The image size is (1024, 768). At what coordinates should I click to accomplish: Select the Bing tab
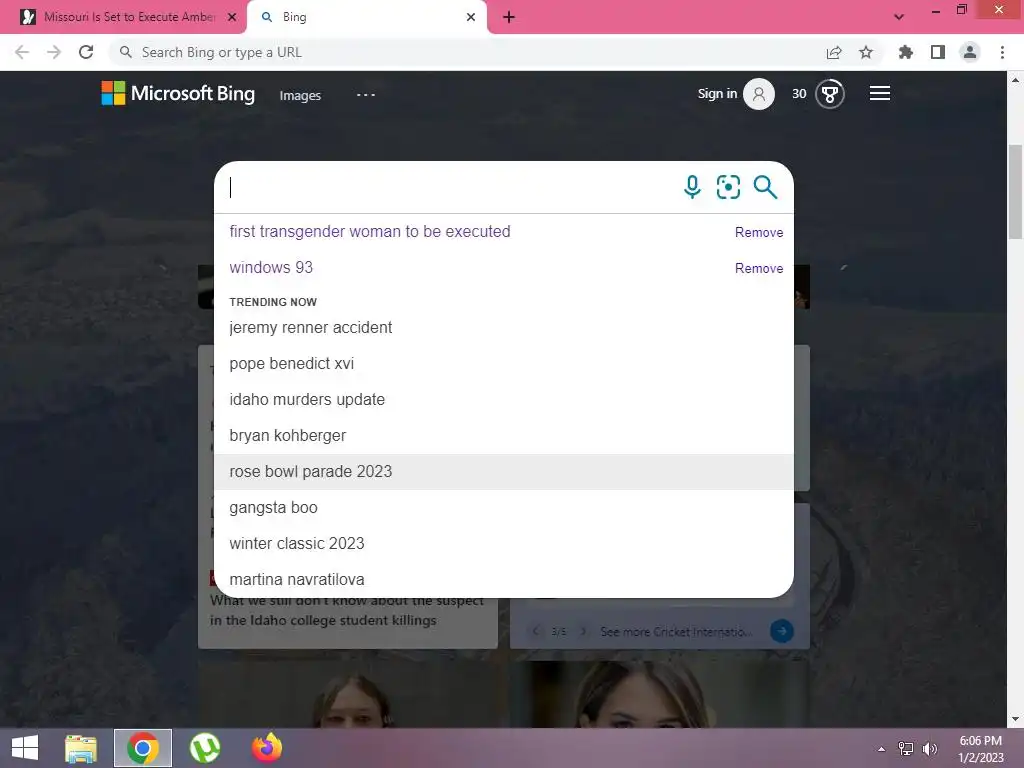(366, 17)
